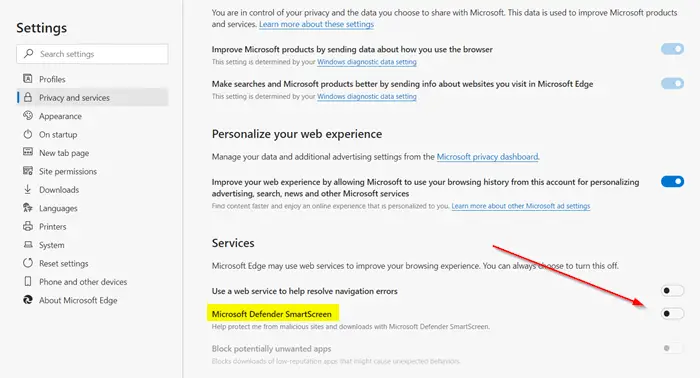Toggle the Improve Microsoft products switch
Viewport: 700px width, 378px height.
(x=672, y=49)
